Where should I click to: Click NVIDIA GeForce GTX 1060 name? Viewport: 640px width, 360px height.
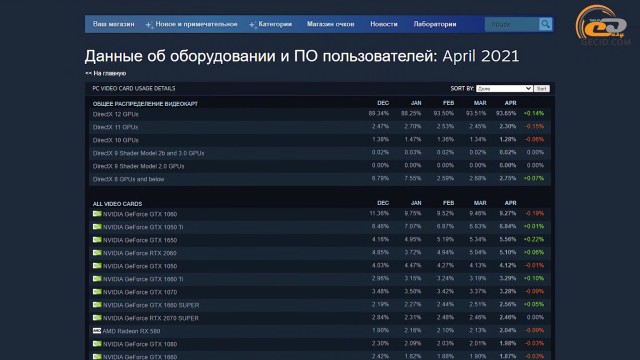point(140,214)
